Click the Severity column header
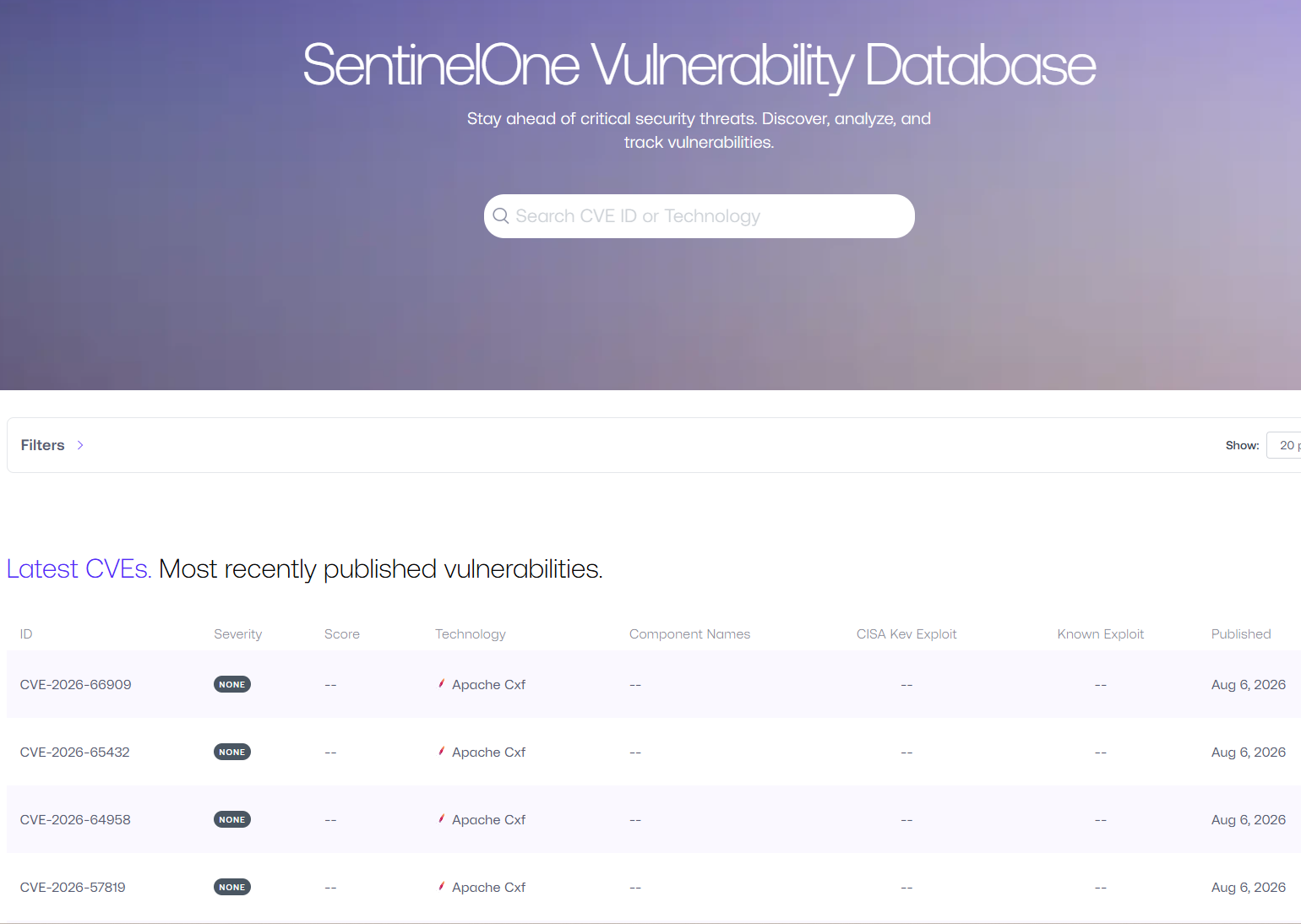Viewport: 1301px width, 924px height. (237, 633)
